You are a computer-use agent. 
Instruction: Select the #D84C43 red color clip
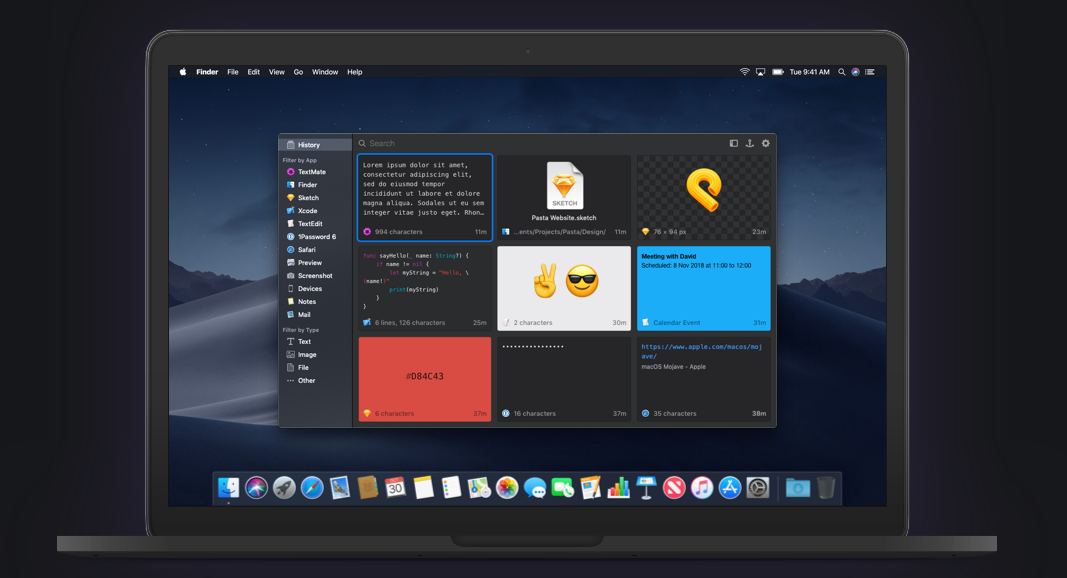[425, 378]
